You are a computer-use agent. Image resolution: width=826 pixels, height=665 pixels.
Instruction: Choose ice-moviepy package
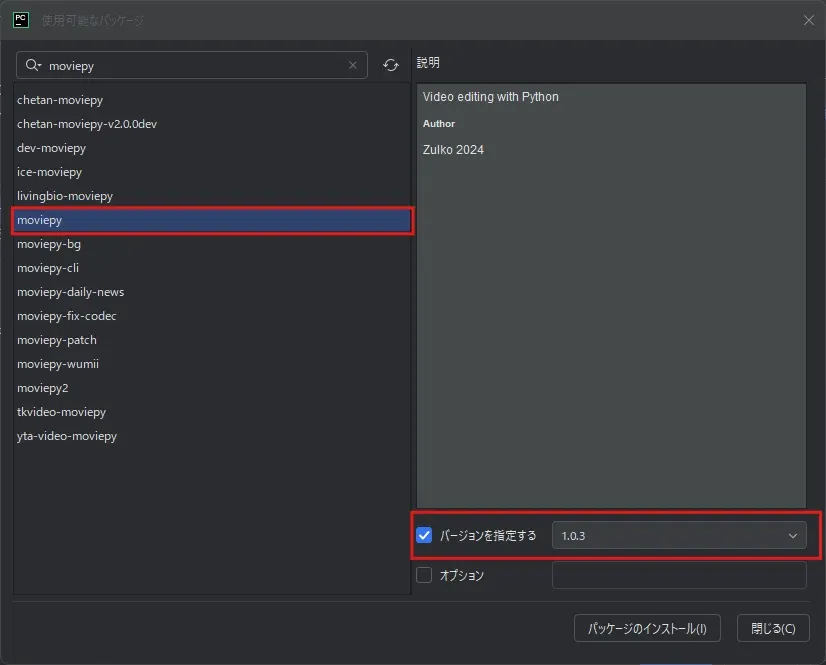coord(212,172)
